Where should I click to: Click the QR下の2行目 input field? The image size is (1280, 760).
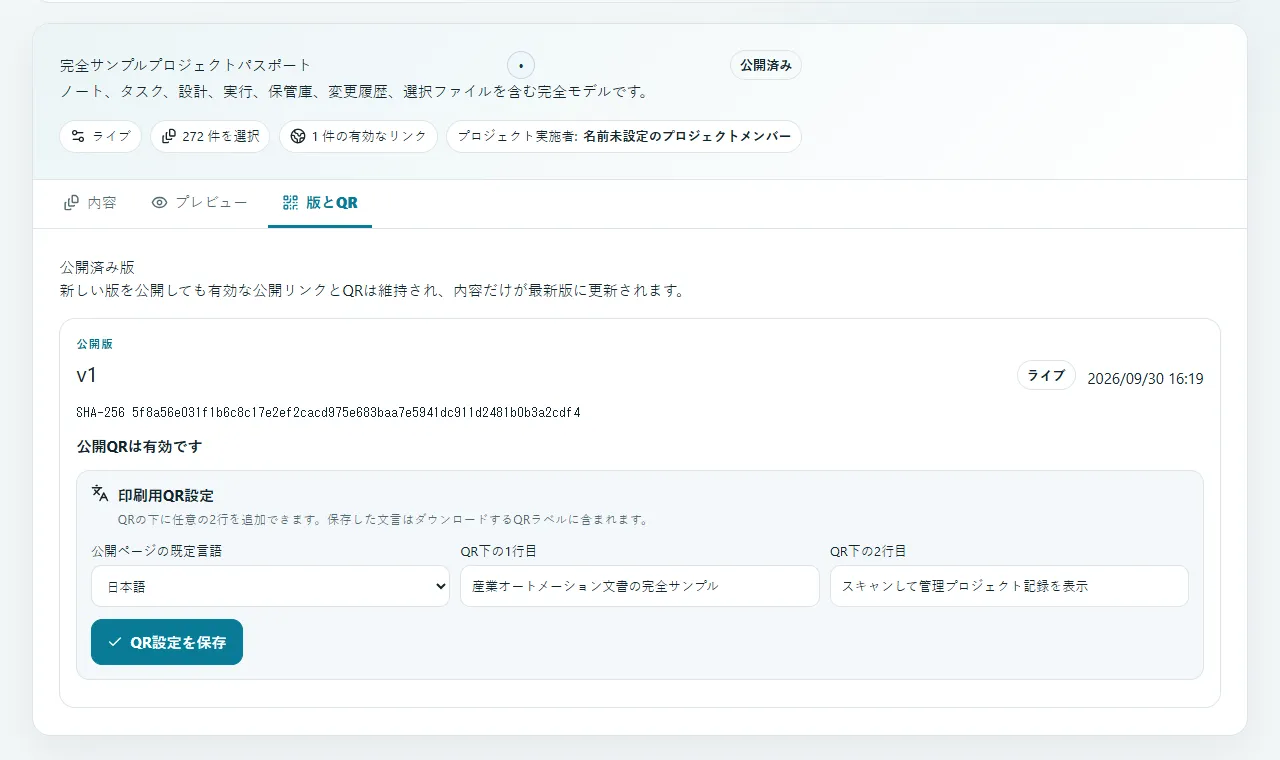[x=1009, y=586]
